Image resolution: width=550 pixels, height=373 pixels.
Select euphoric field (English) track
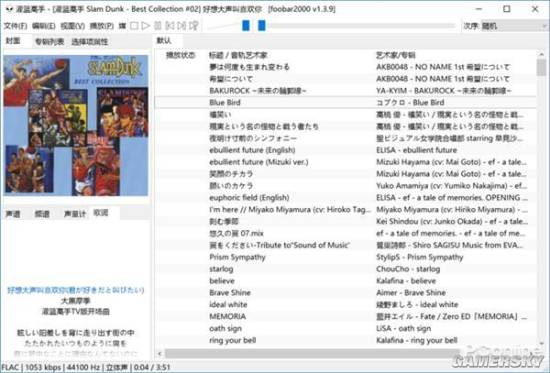pos(249,198)
